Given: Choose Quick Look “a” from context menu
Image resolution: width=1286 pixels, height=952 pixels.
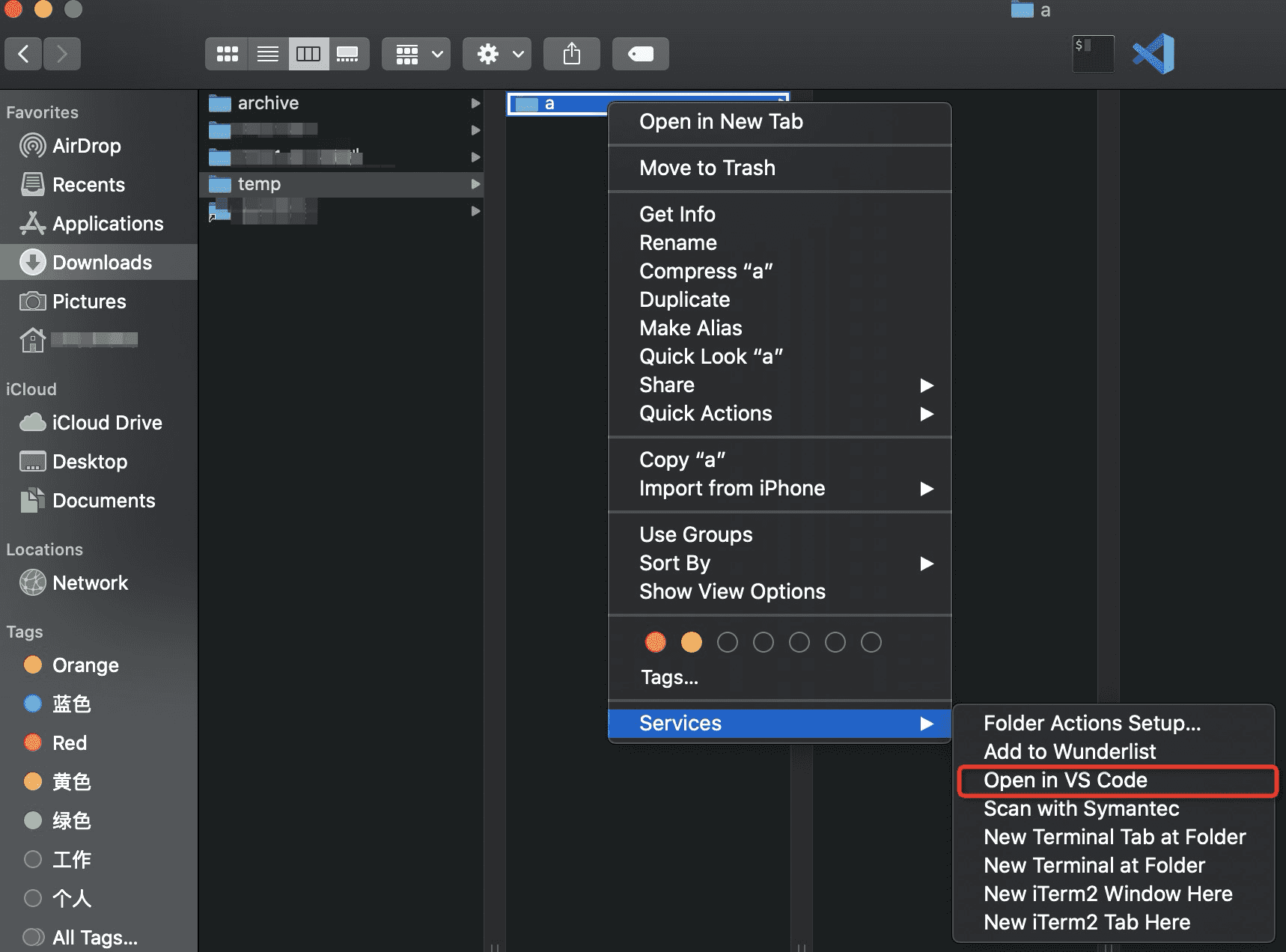Looking at the screenshot, I should (x=780, y=356).
